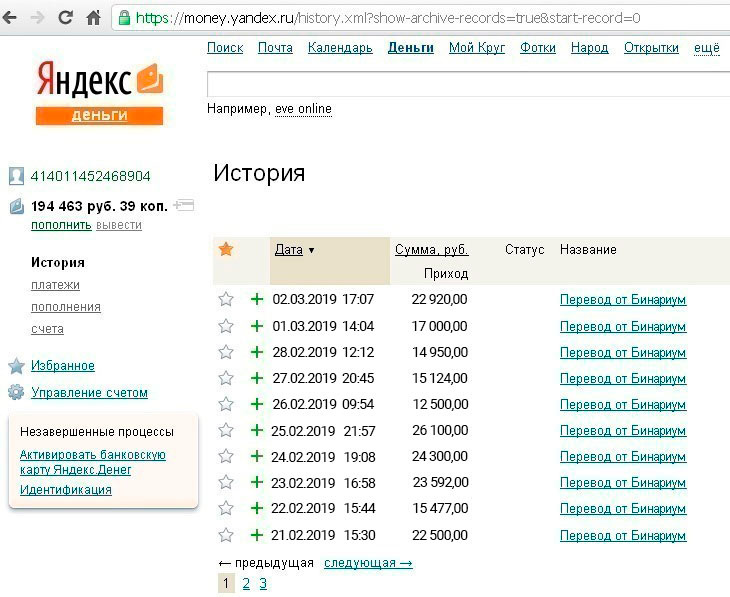Go to history page 3

point(263,583)
